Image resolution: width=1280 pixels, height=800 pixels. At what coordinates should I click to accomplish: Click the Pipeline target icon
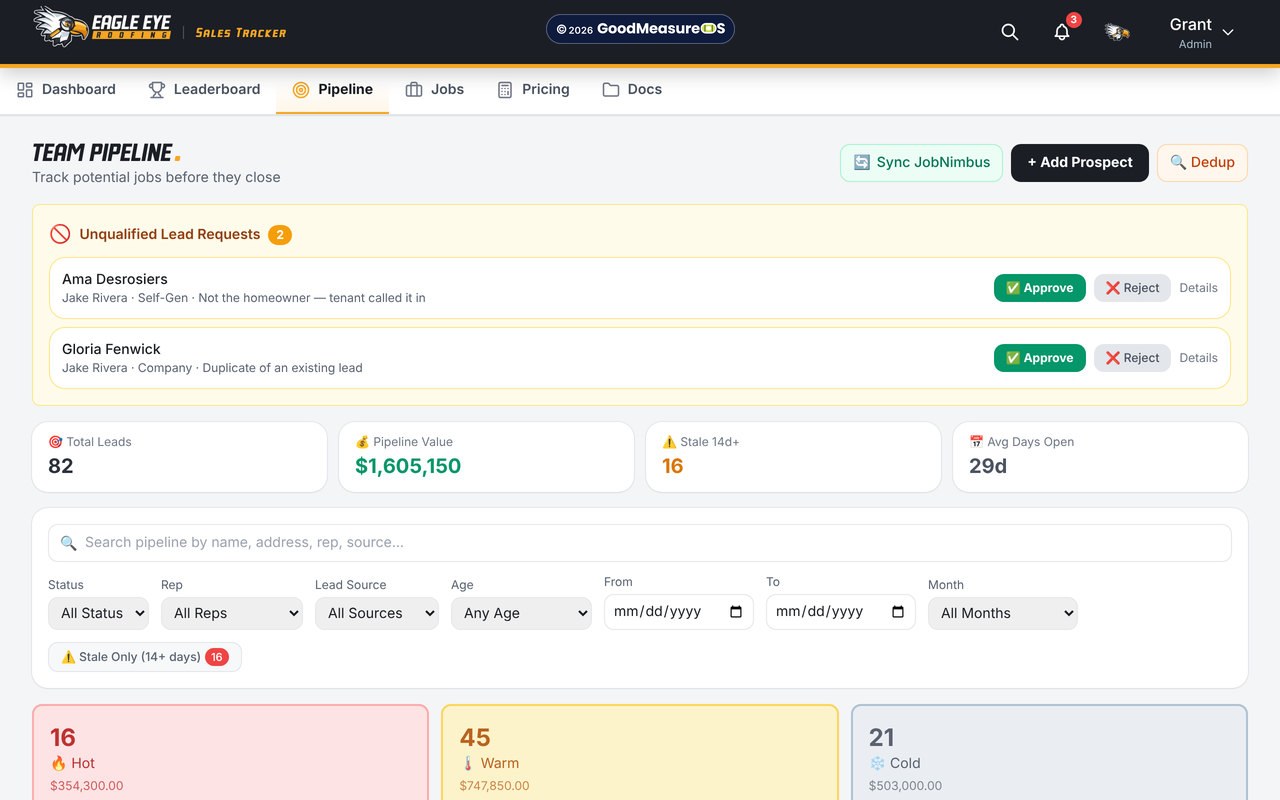[x=301, y=90]
